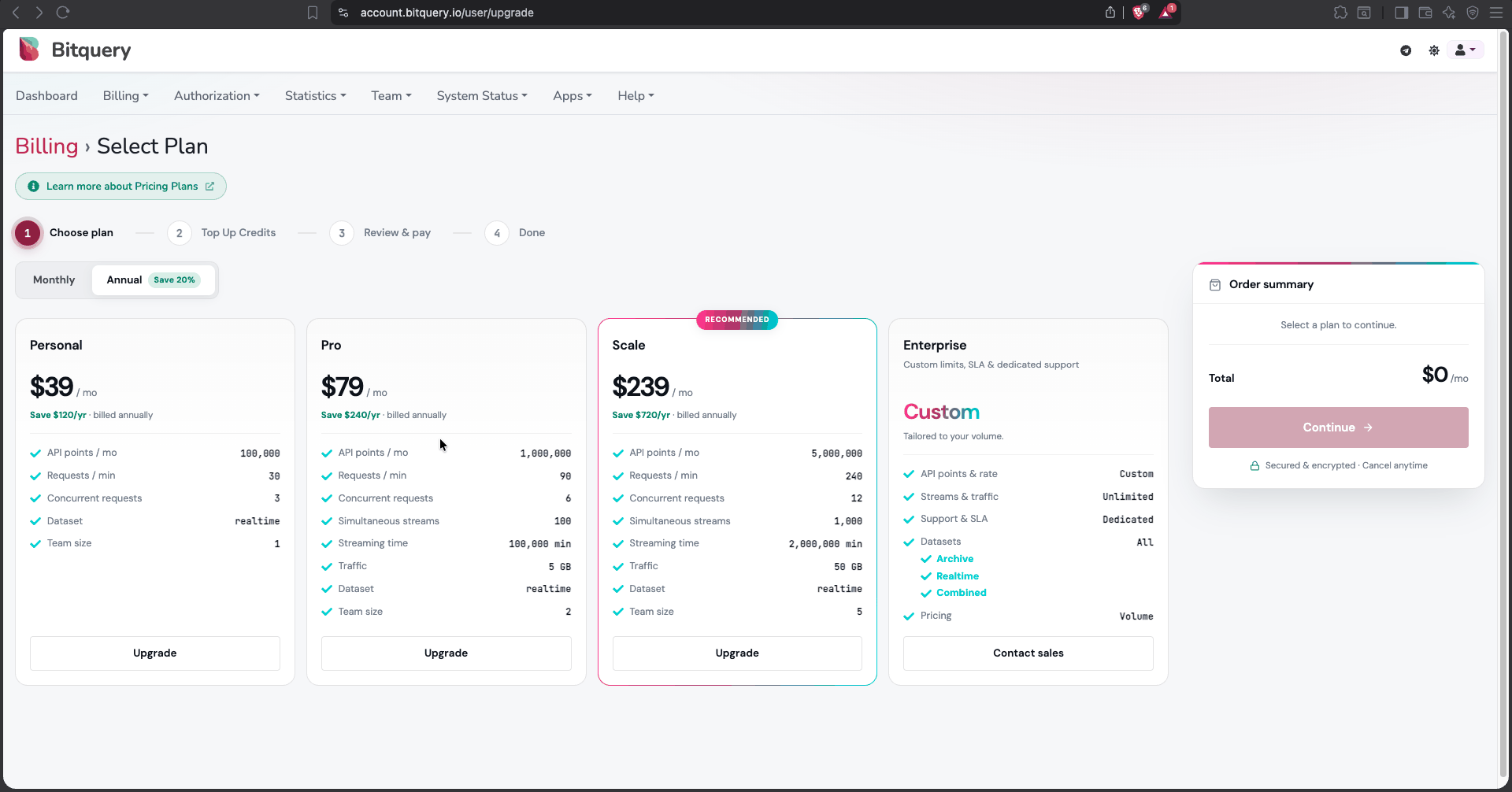Bookmark this page with bookmark icon

[x=313, y=13]
